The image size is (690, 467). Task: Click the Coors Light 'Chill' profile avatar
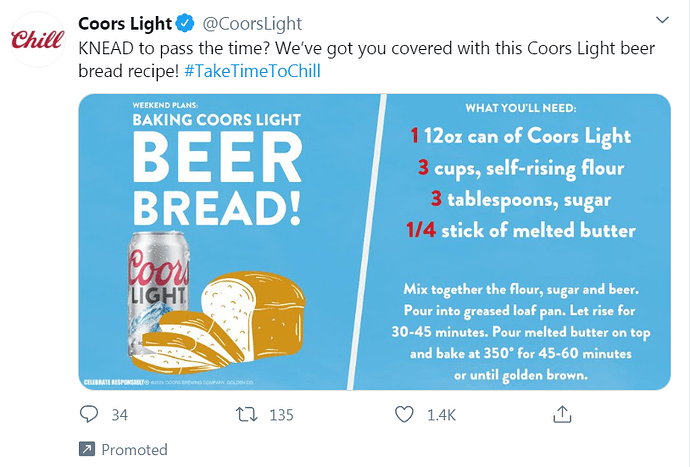point(36,40)
